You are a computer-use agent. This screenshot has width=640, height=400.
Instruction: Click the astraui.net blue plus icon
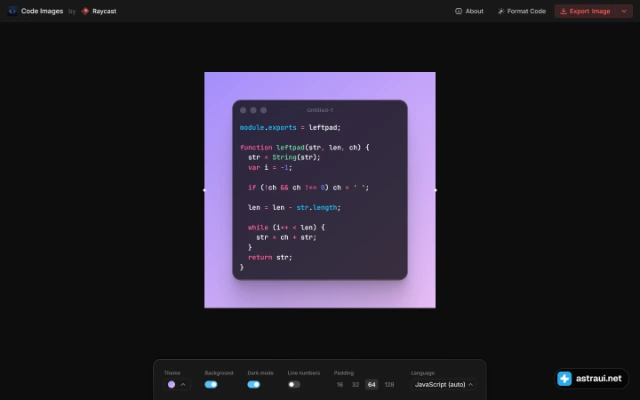point(564,378)
